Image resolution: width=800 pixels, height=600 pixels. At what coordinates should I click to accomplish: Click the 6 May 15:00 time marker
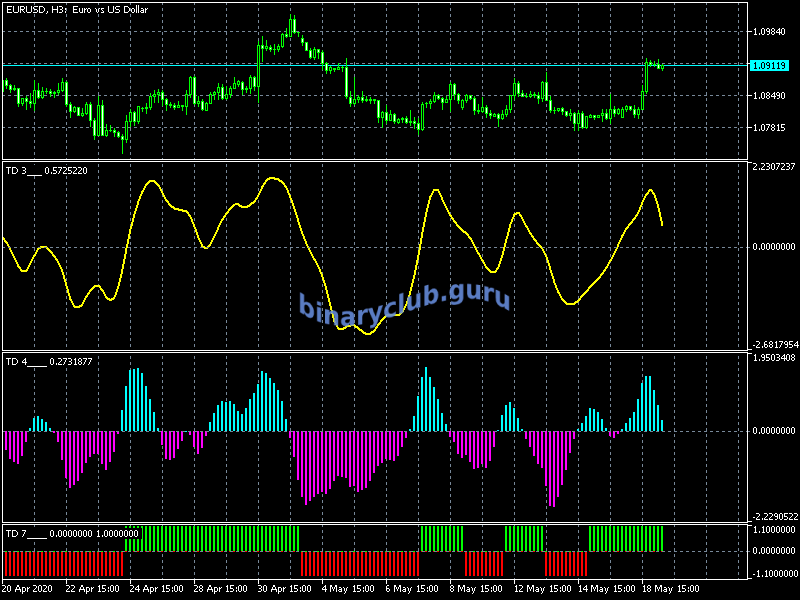(411, 588)
